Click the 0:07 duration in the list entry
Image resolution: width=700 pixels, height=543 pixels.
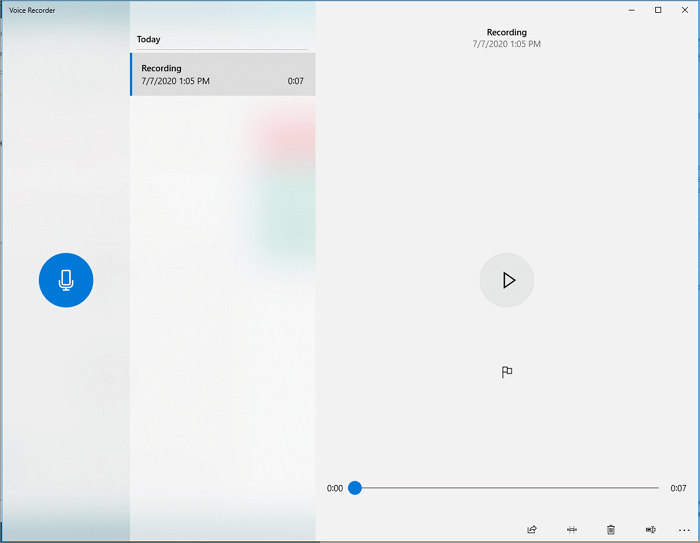[x=296, y=81]
